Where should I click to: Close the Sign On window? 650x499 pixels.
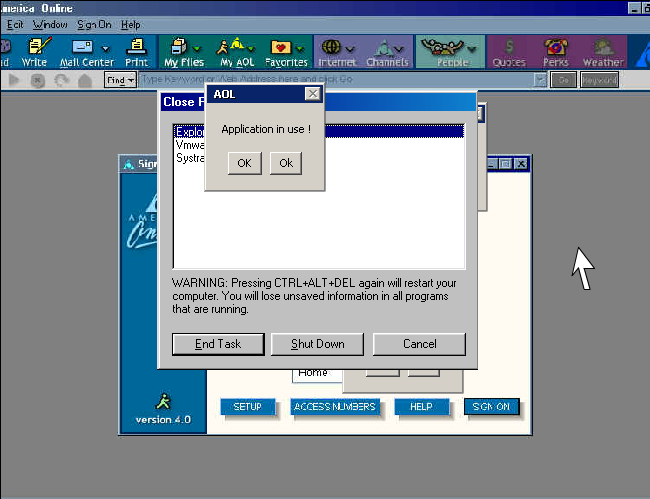pyautogui.click(x=521, y=164)
